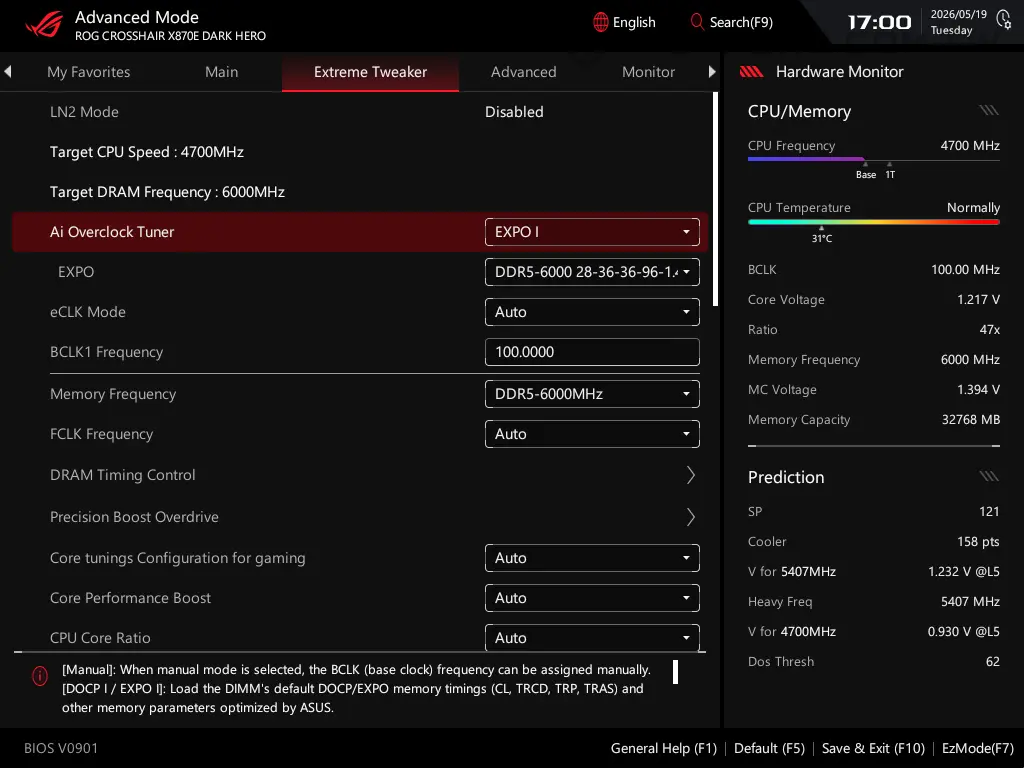Click the globe language icon

coord(600,22)
